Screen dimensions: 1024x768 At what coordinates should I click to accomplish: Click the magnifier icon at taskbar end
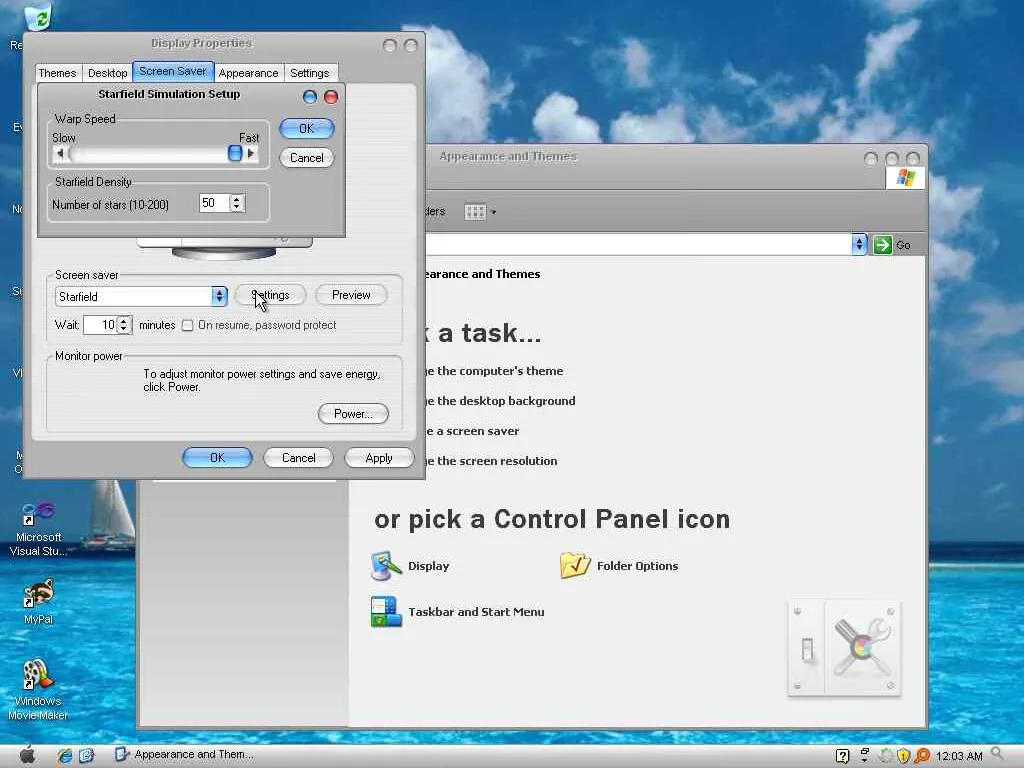click(999, 755)
